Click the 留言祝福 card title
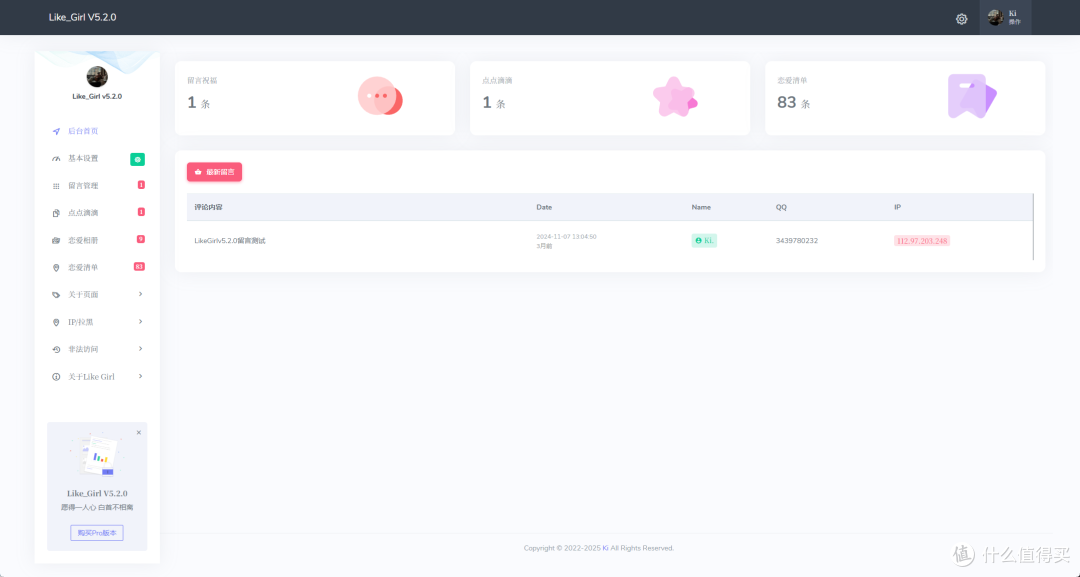 click(202, 81)
